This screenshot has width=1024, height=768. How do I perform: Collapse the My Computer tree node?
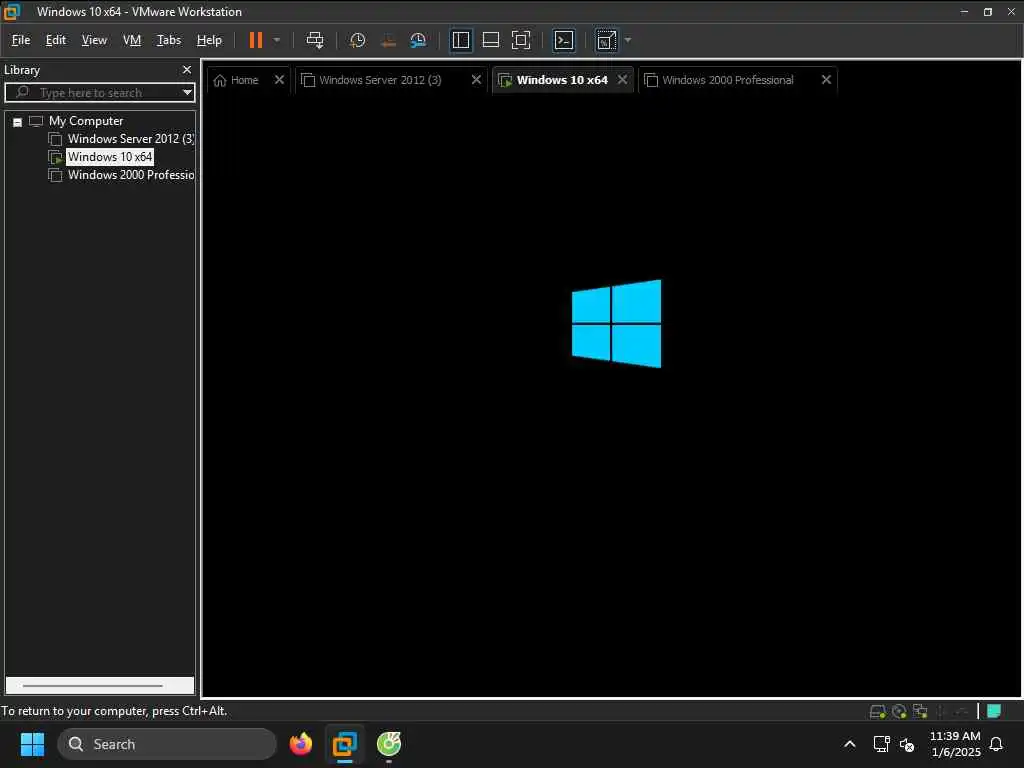[18, 122]
